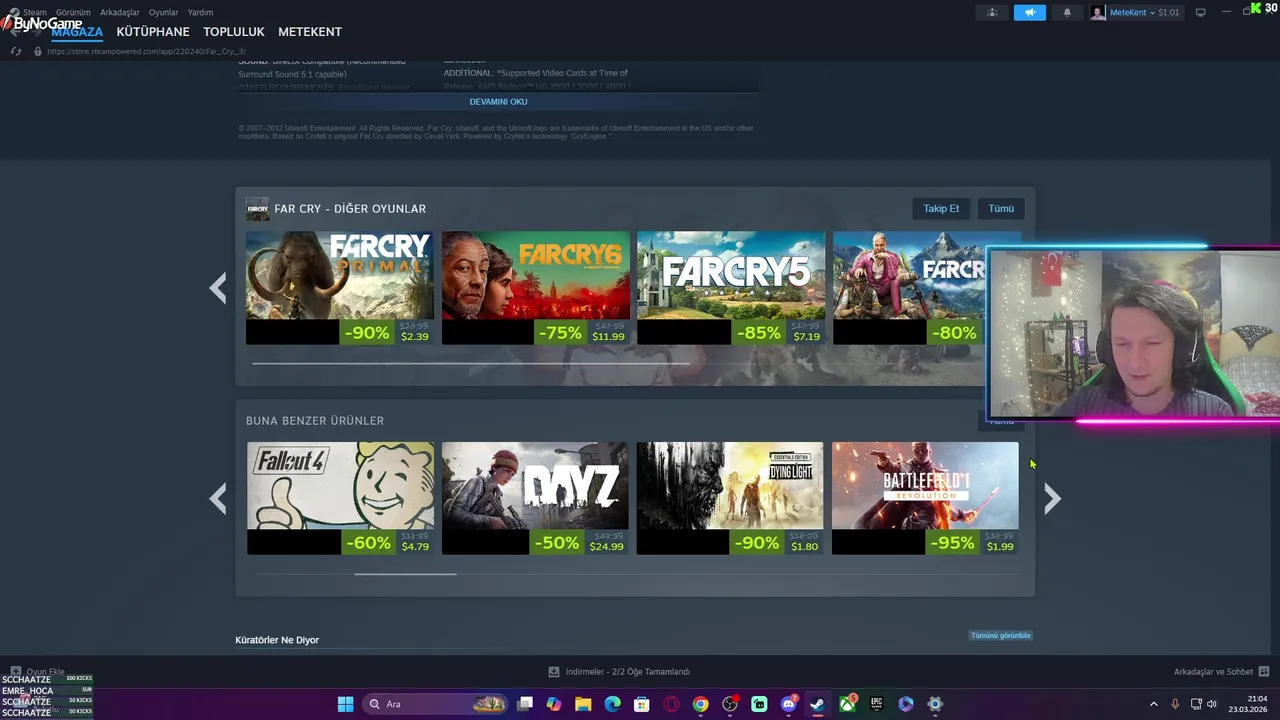Open the Steam friends list icon

tap(992, 12)
